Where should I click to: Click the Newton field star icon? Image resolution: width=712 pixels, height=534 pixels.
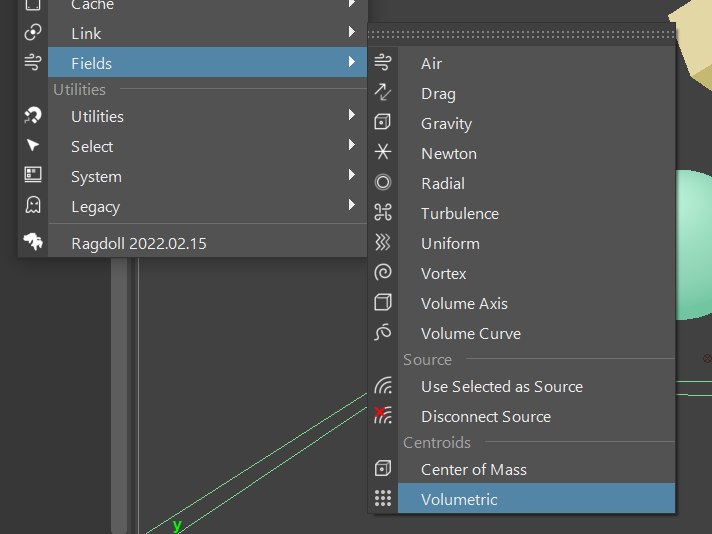click(x=382, y=153)
